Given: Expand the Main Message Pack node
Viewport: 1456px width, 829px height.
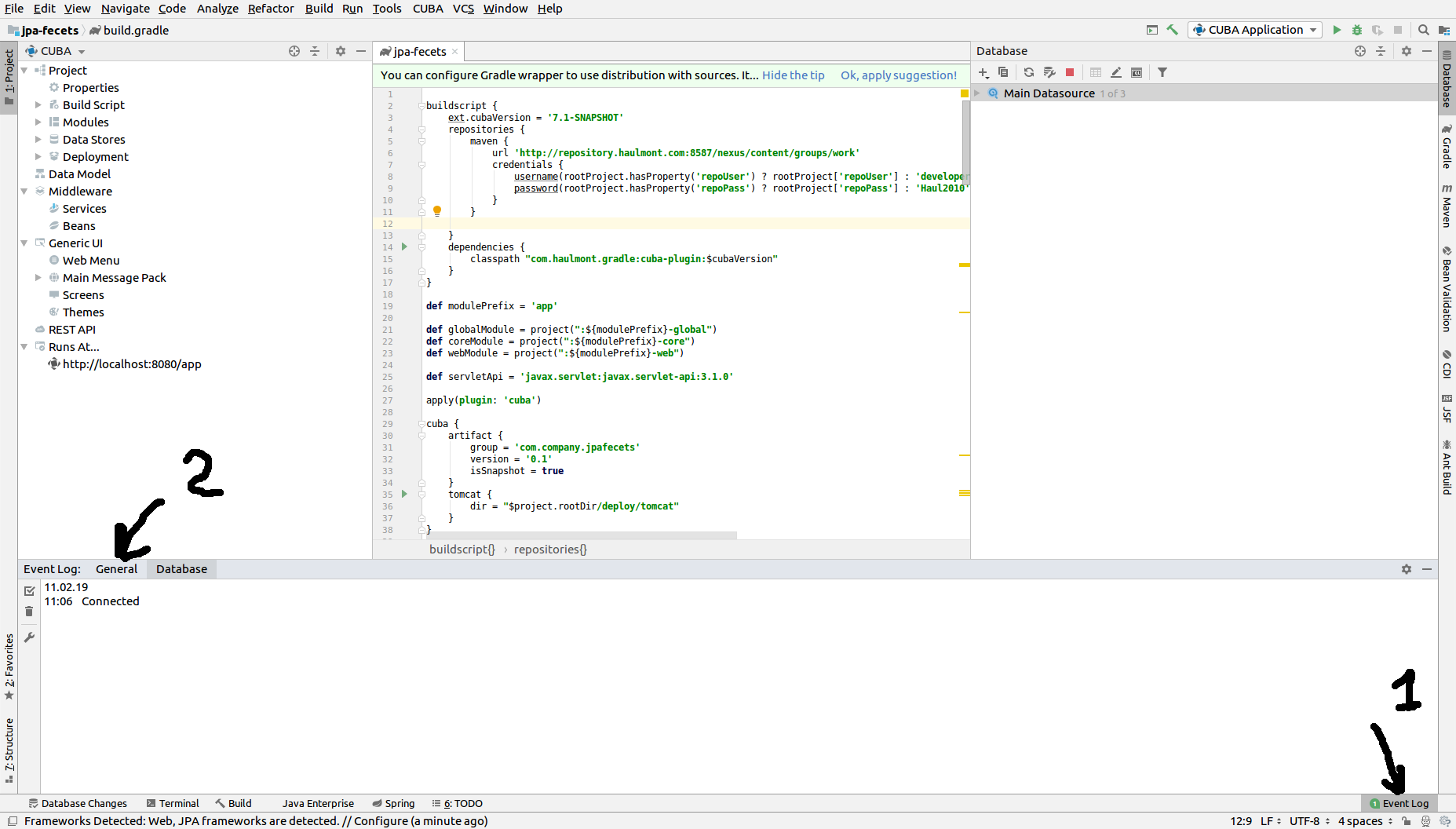Looking at the screenshot, I should tap(38, 277).
